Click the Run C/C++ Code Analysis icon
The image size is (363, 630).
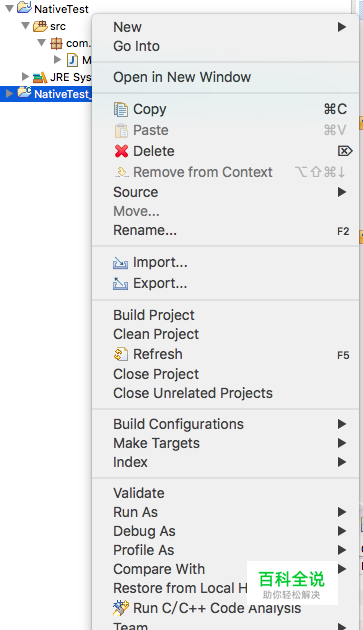click(x=121, y=608)
